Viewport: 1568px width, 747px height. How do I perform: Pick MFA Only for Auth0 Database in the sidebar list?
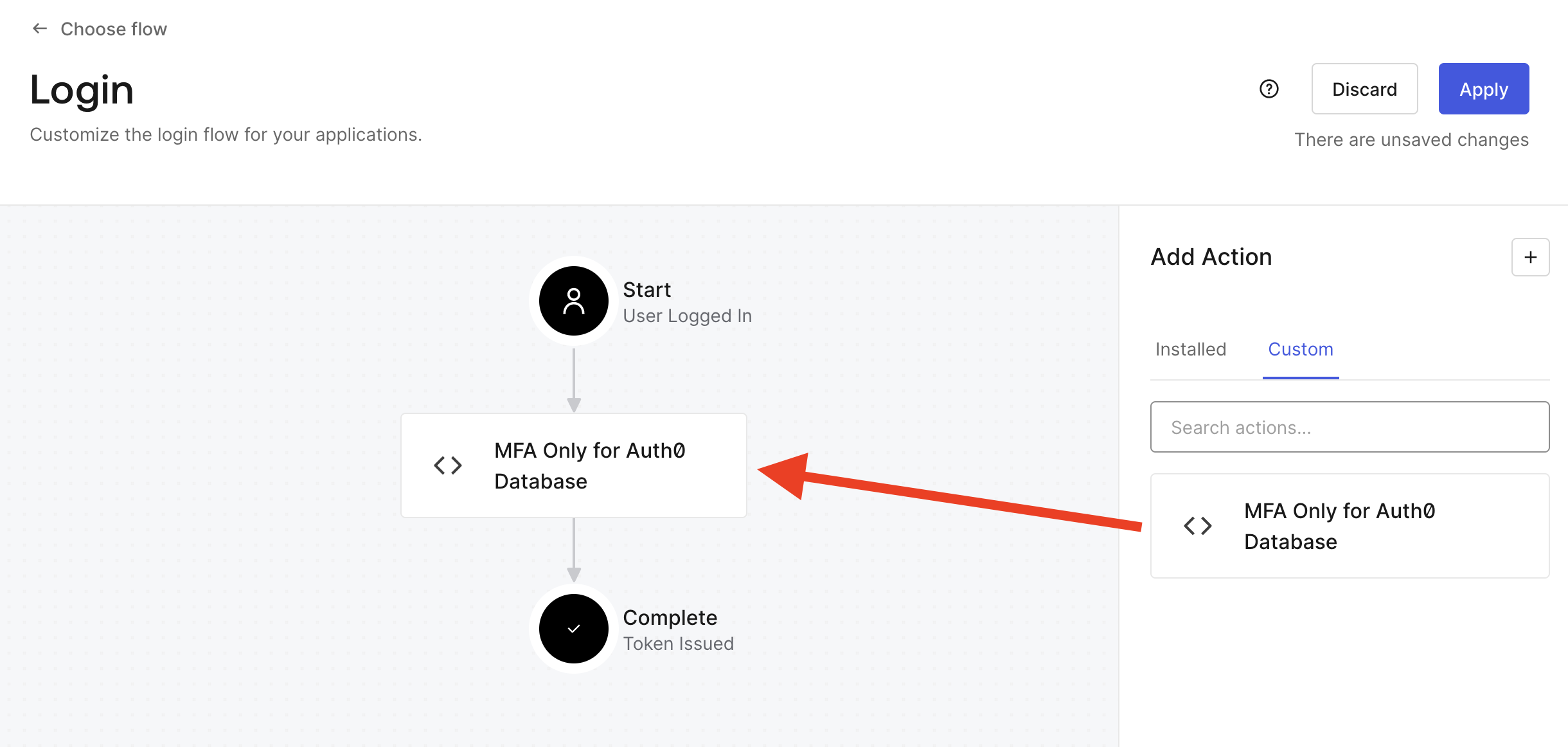pos(1350,526)
